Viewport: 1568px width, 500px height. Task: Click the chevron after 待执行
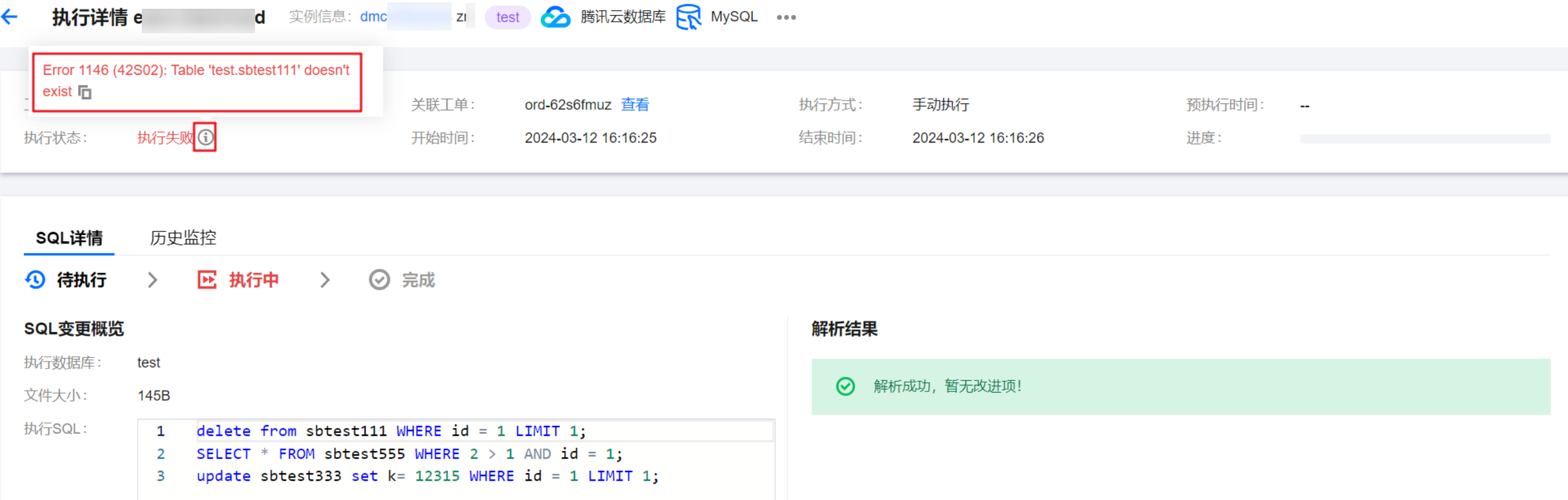(x=153, y=280)
